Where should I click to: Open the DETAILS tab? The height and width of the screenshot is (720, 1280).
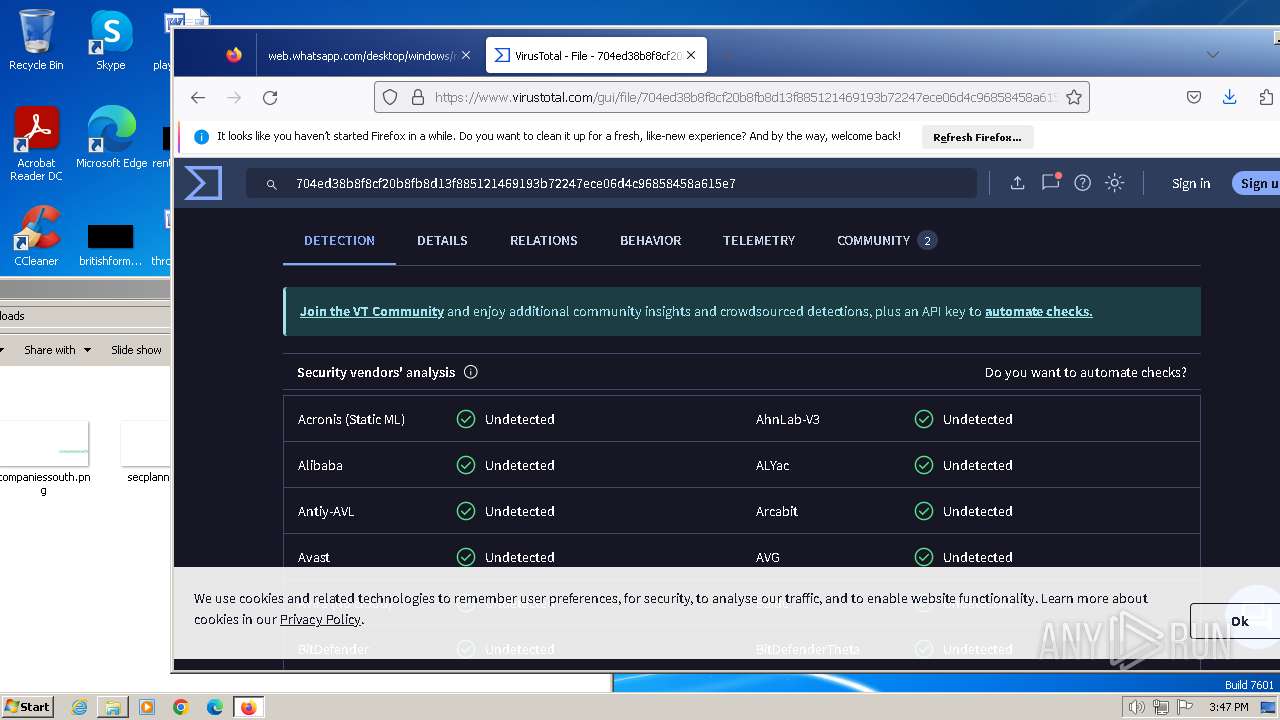(442, 240)
